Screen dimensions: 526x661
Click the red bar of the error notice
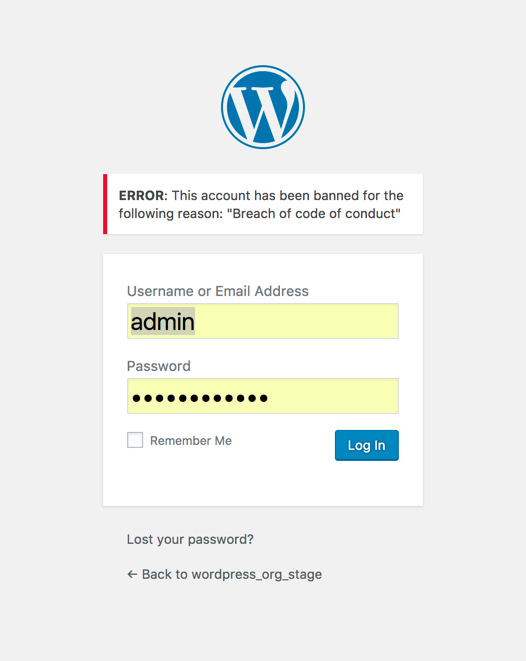[x=105, y=204]
